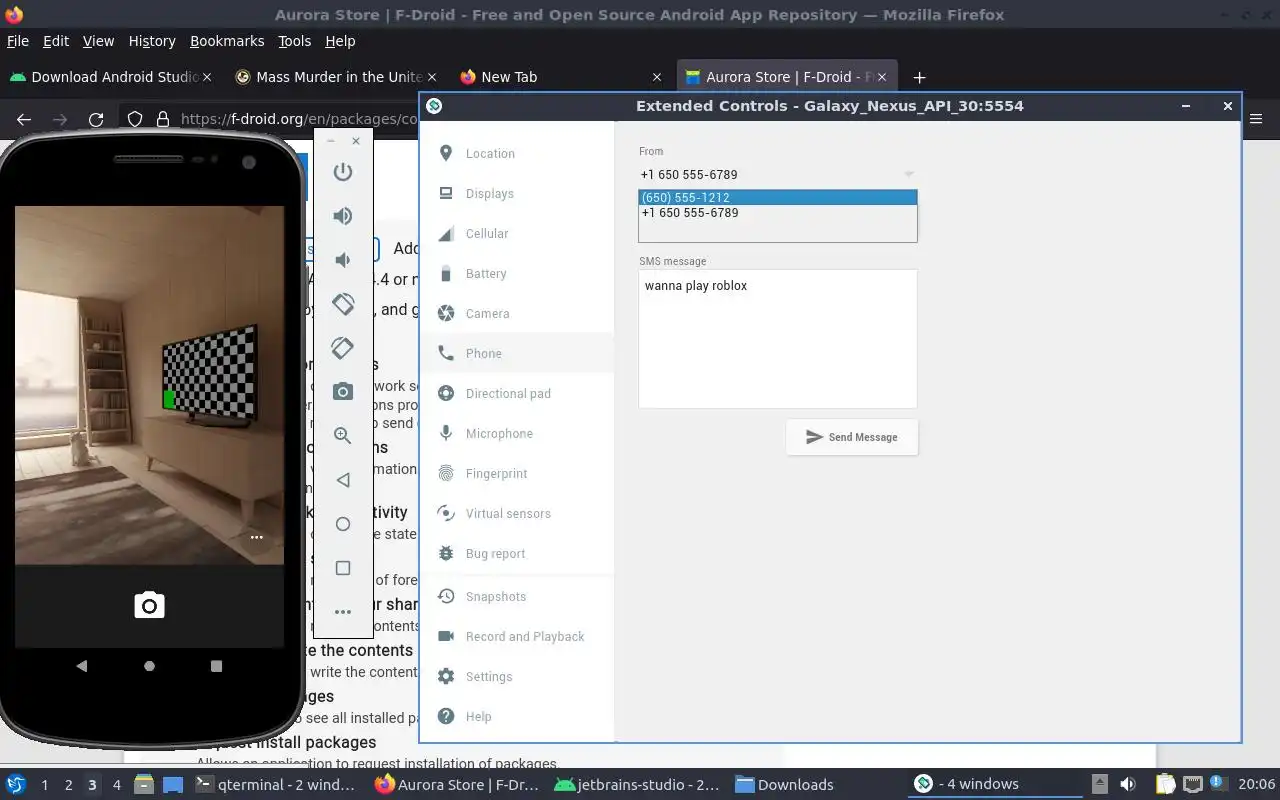Click the Firefox URL address bar
This screenshot has height=800, width=1280.
tap(298, 119)
